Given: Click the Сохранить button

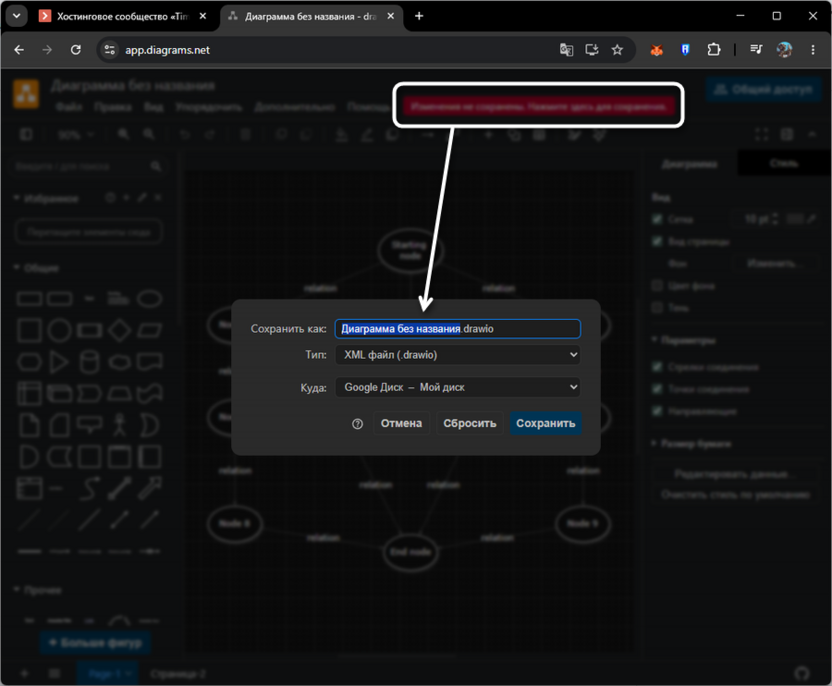Looking at the screenshot, I should click(545, 423).
